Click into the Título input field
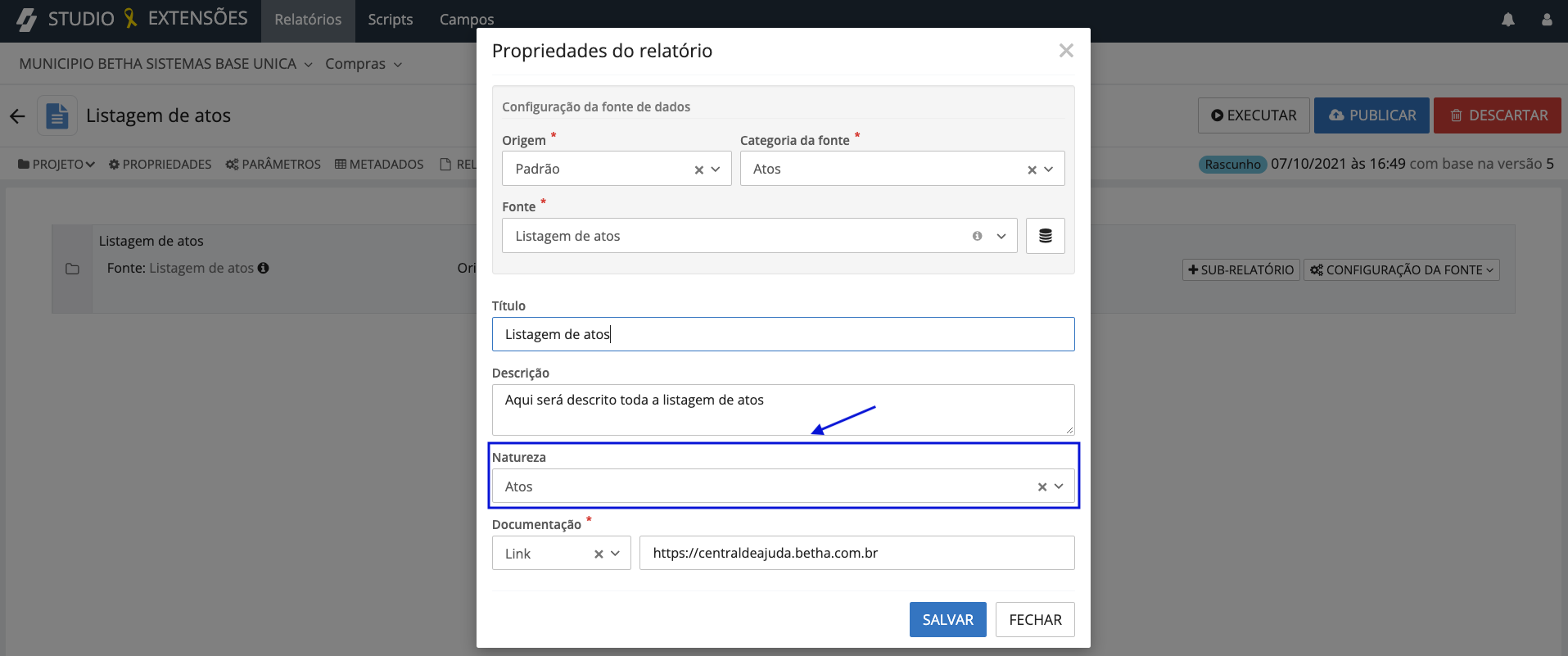 click(784, 334)
